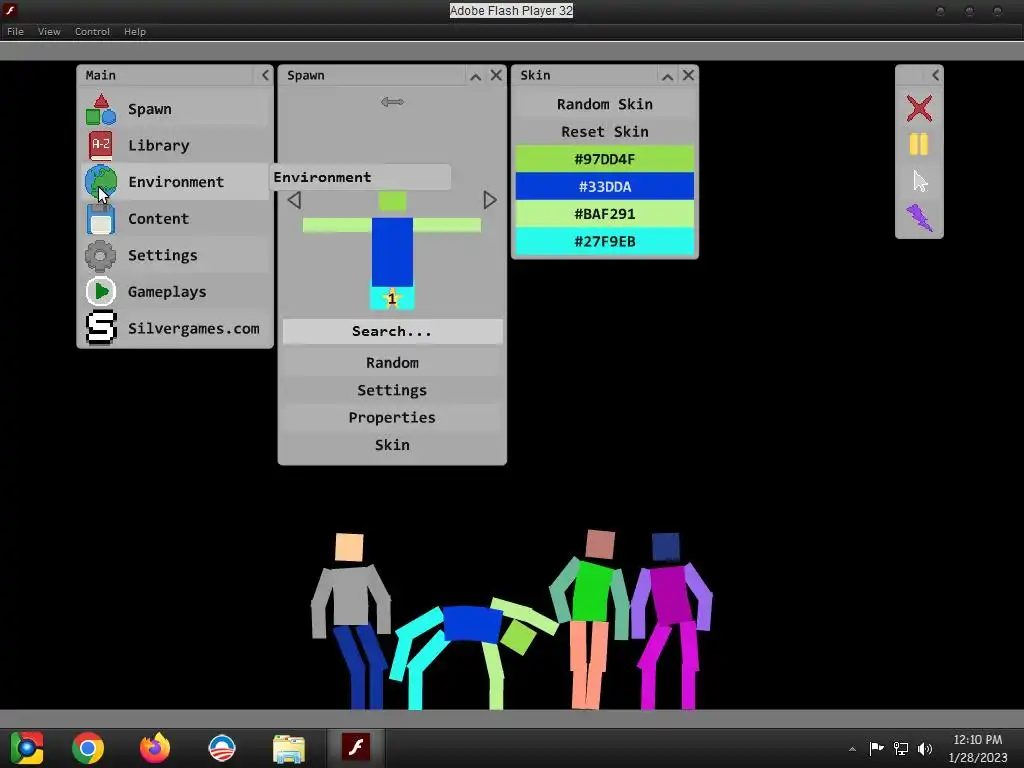Open the Help menu
The image size is (1024, 768).
[135, 31]
